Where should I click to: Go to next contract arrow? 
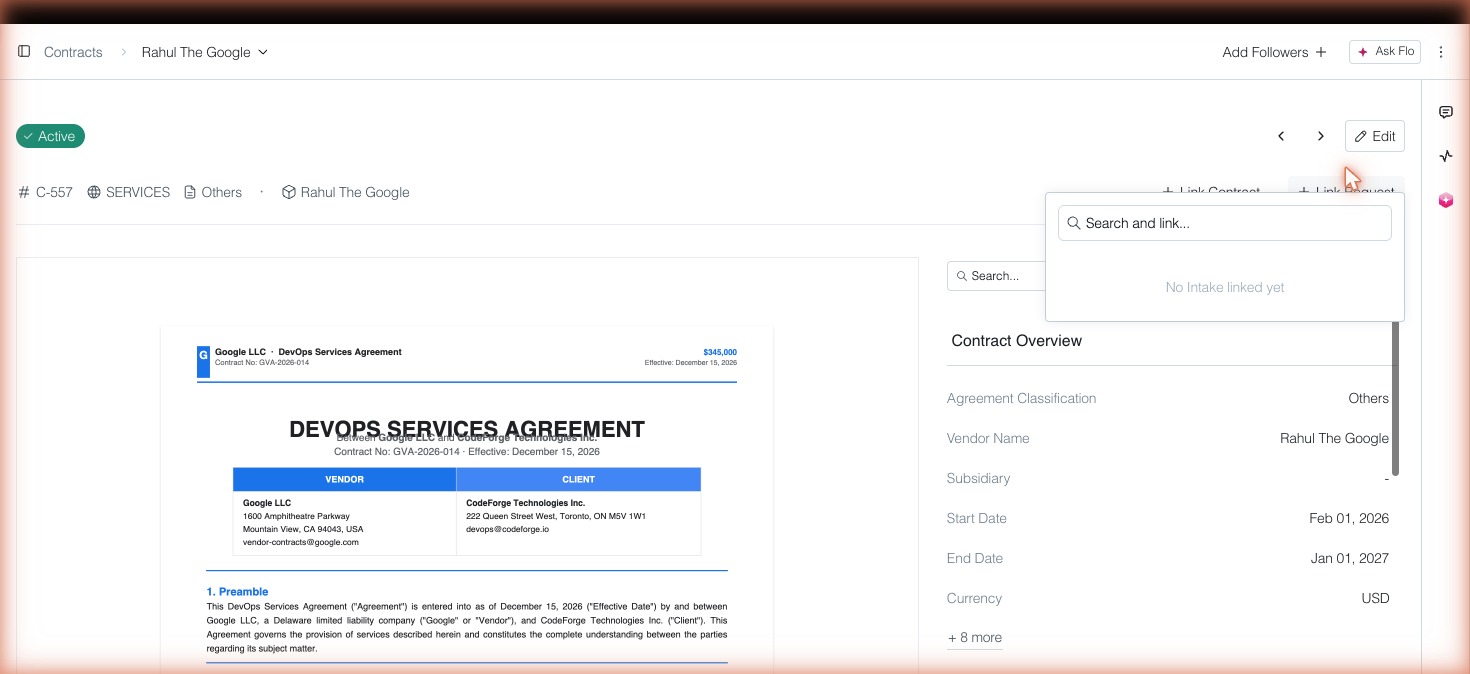pyautogui.click(x=1321, y=136)
